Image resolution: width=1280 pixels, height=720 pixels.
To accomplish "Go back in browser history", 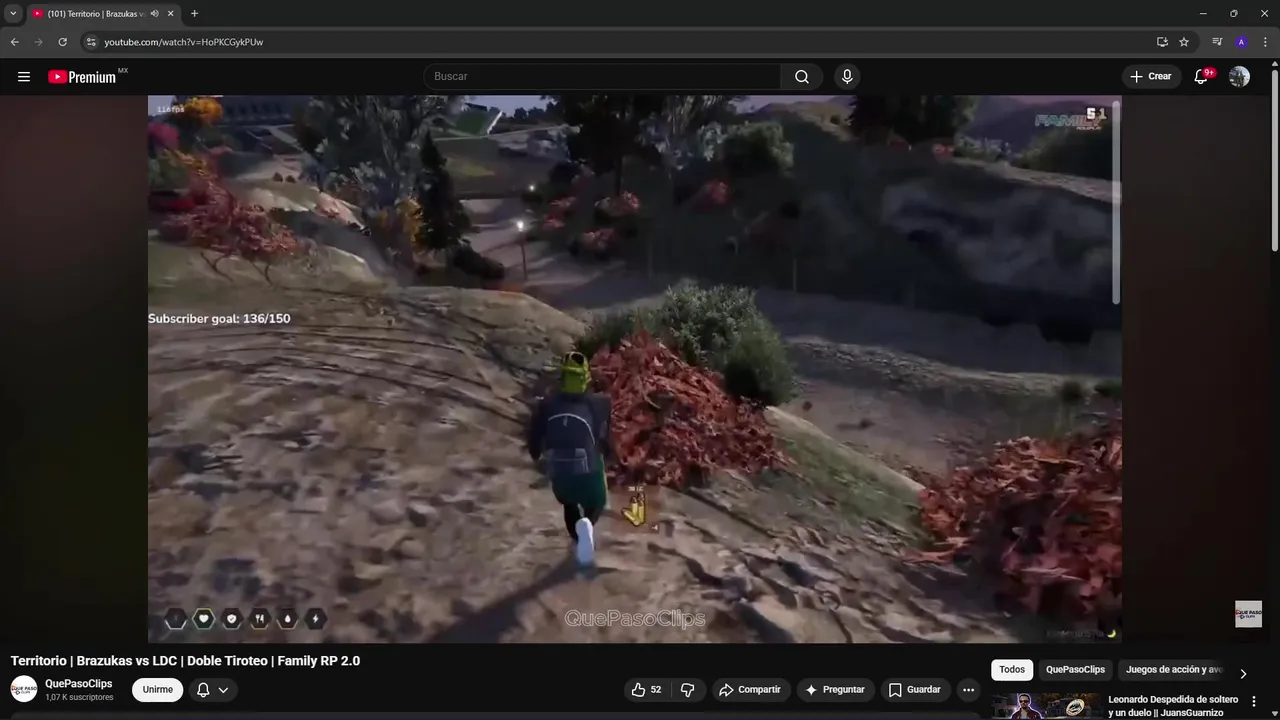I will click(x=14, y=42).
